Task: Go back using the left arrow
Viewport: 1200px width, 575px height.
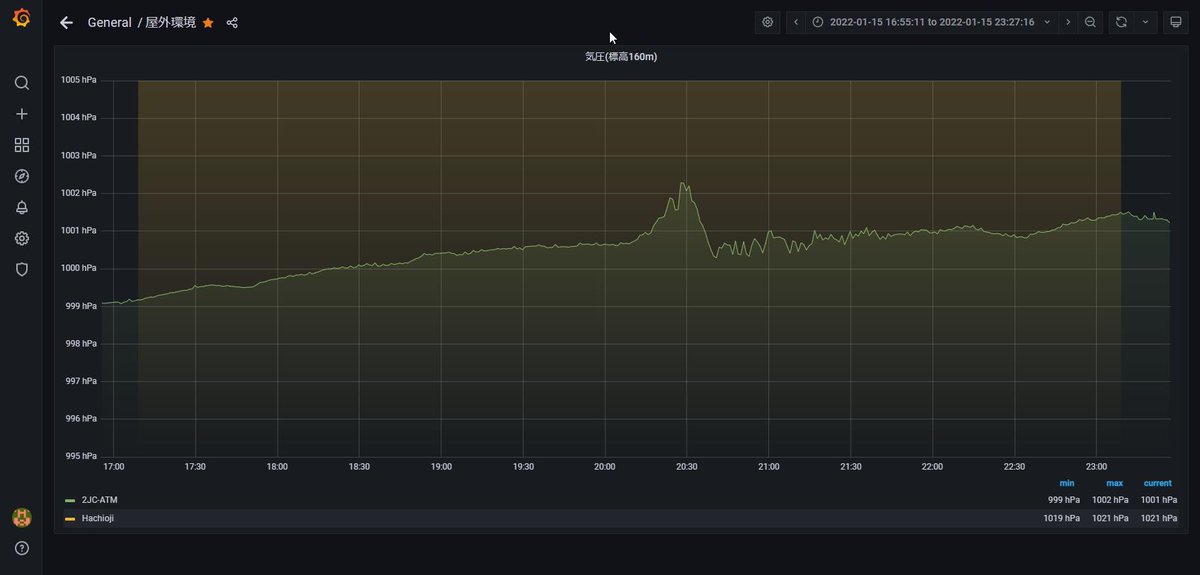Action: [66, 22]
